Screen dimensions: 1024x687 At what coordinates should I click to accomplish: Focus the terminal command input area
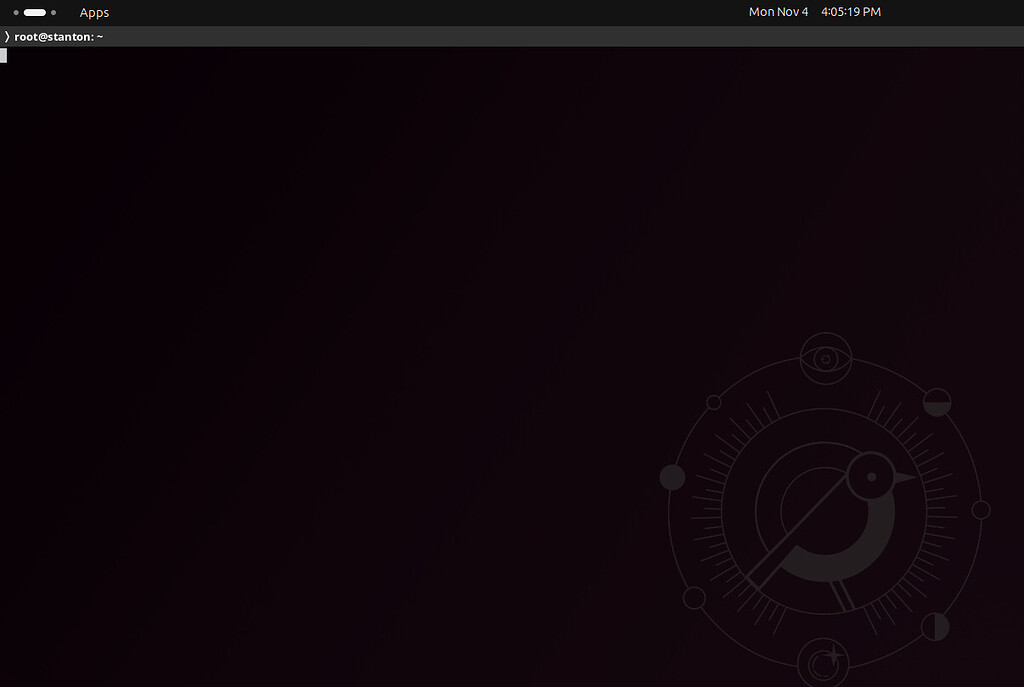(300, 200)
